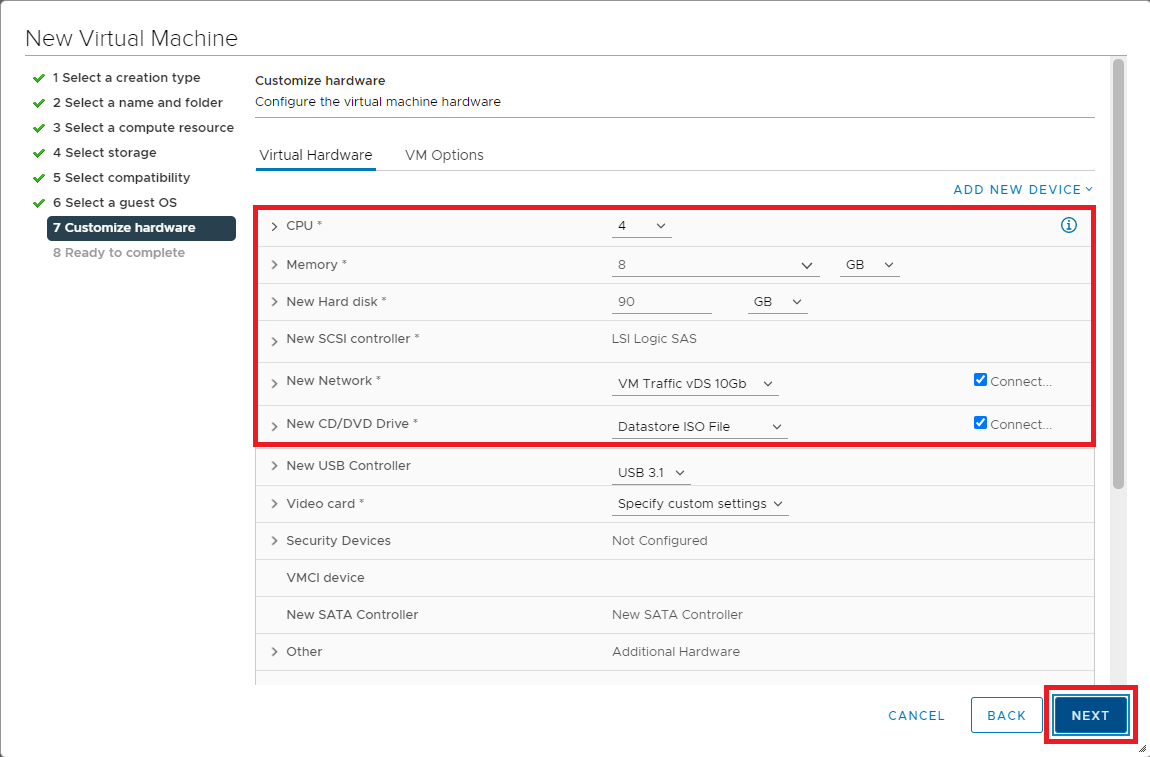1150x757 pixels.
Task: Select the Datastore ISO File dropdown
Action: [699, 427]
